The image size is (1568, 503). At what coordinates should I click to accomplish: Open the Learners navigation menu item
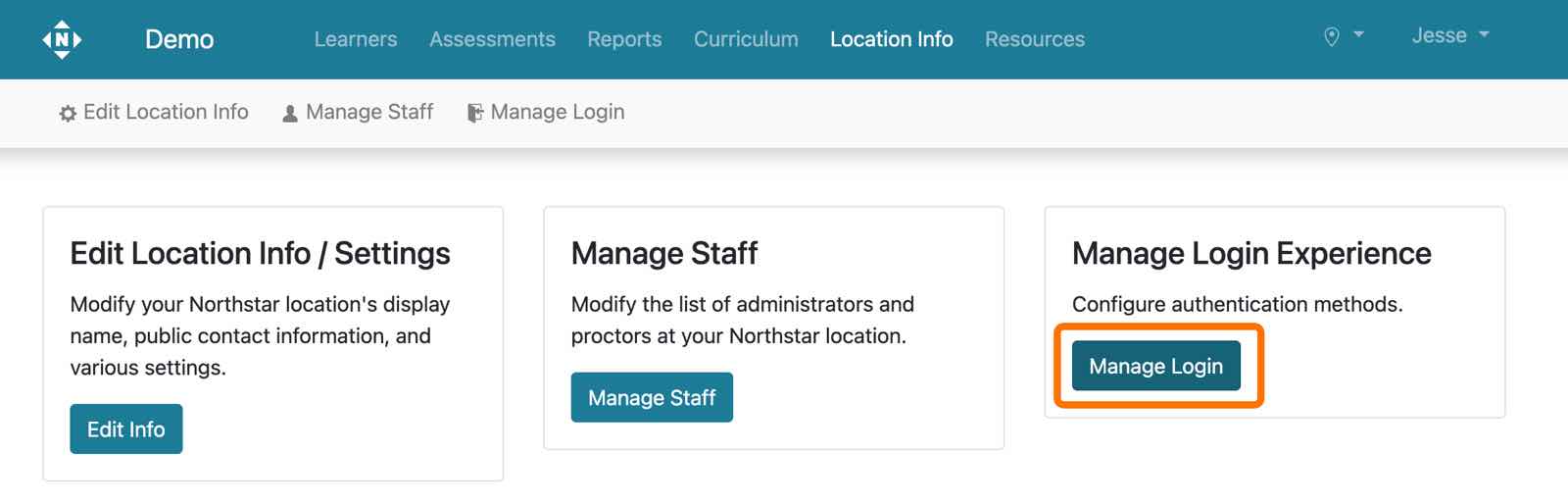click(x=356, y=39)
